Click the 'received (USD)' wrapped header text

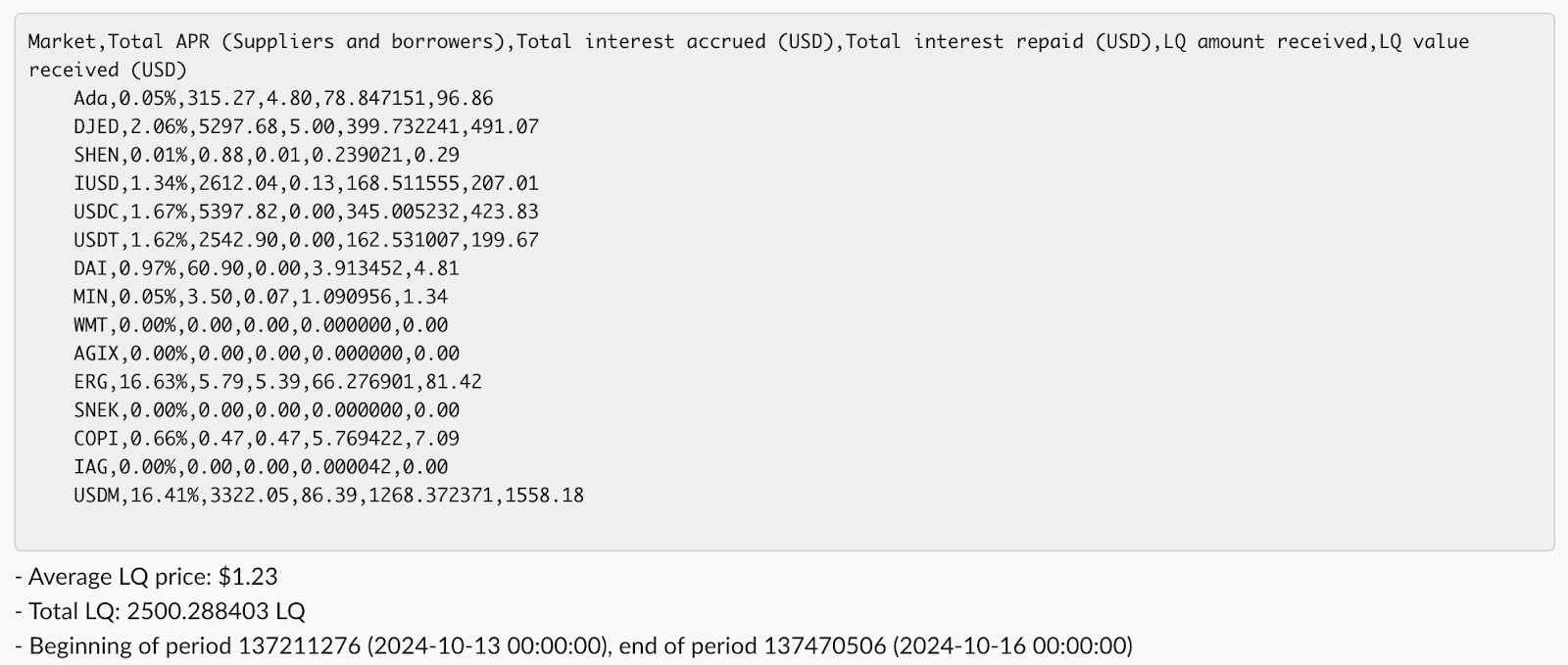tap(108, 70)
